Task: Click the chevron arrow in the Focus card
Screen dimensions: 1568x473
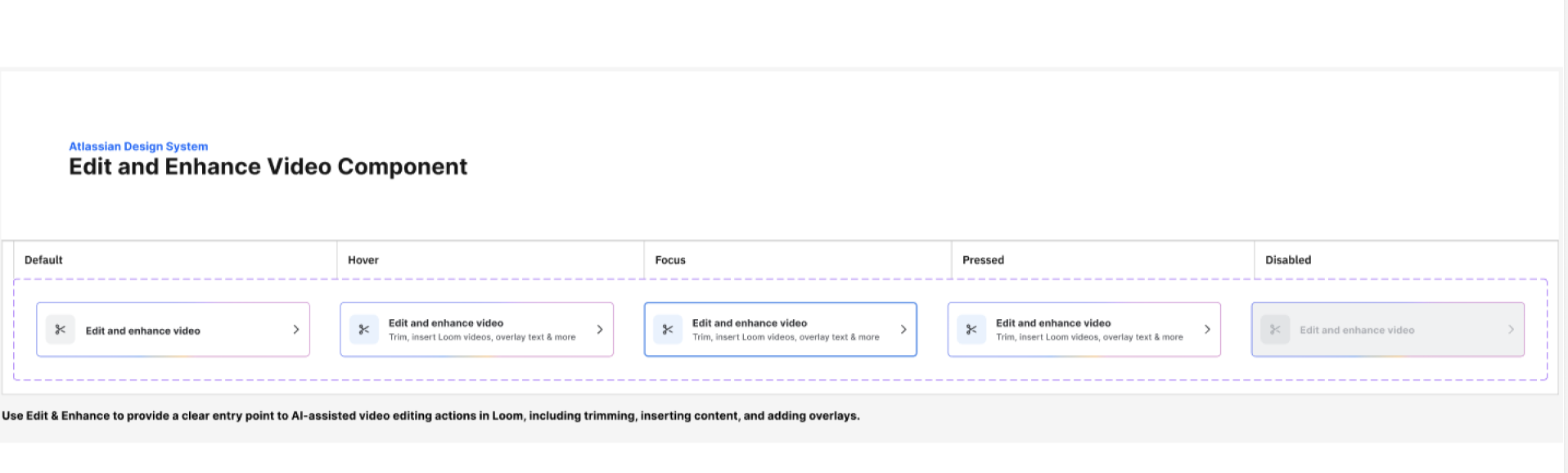Action: [903, 330]
